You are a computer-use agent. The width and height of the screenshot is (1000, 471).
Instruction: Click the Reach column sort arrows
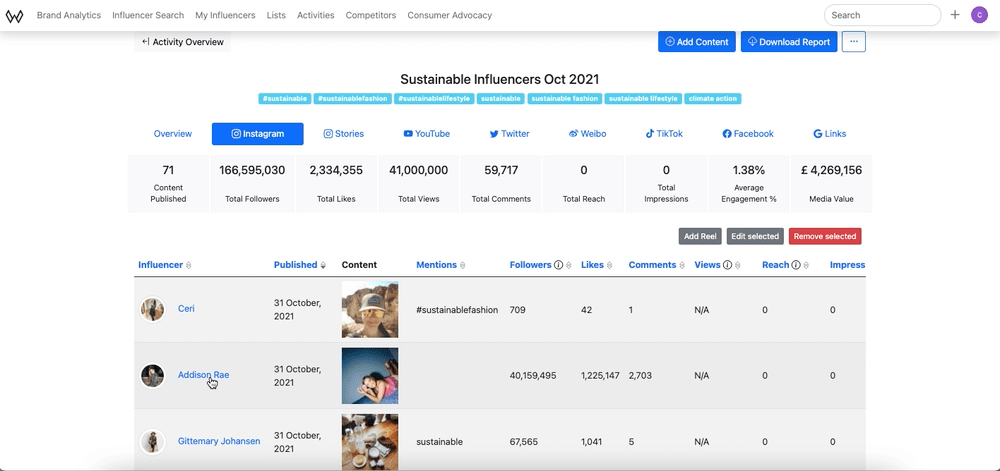tap(807, 265)
